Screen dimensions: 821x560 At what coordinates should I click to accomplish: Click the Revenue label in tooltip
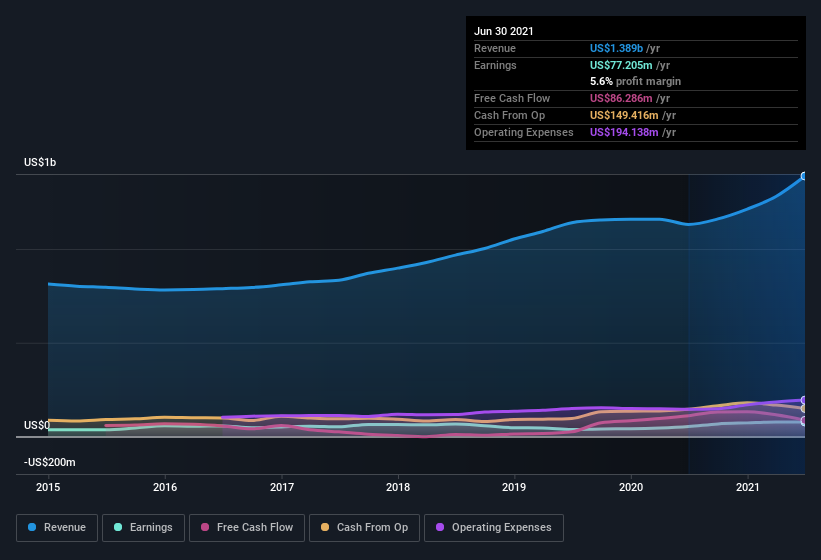pos(495,48)
